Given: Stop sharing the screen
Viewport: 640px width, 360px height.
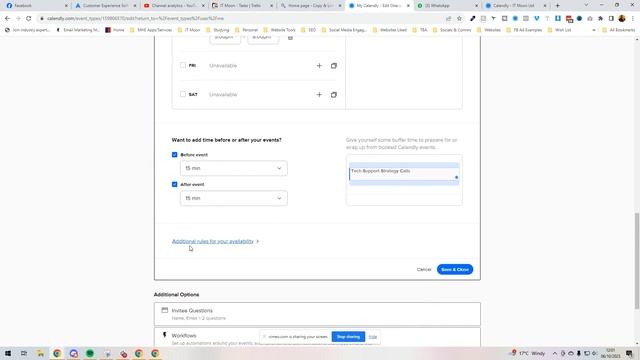Looking at the screenshot, I should [348, 337].
